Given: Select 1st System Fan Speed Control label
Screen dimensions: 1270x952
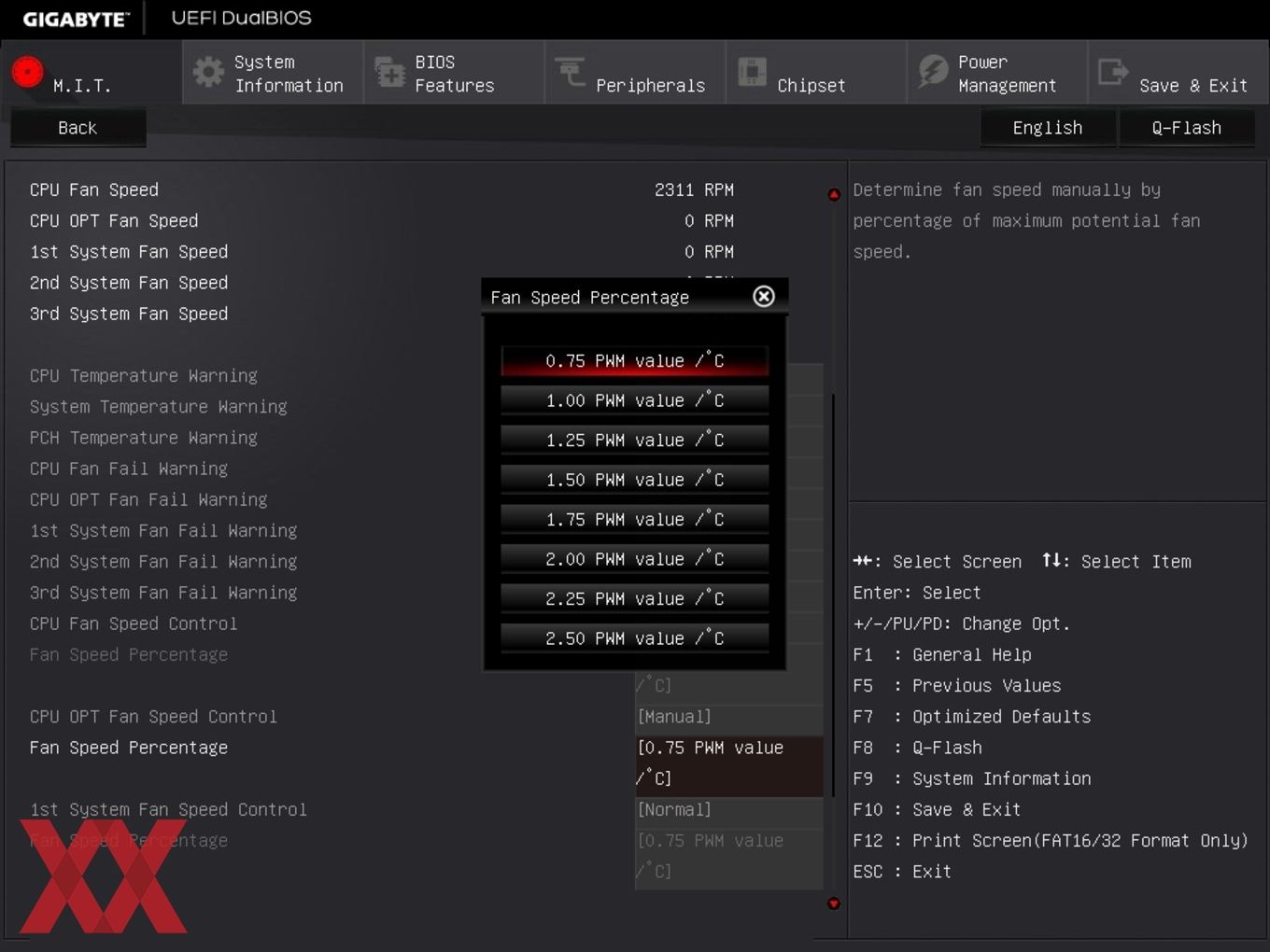Looking at the screenshot, I should coord(168,810).
